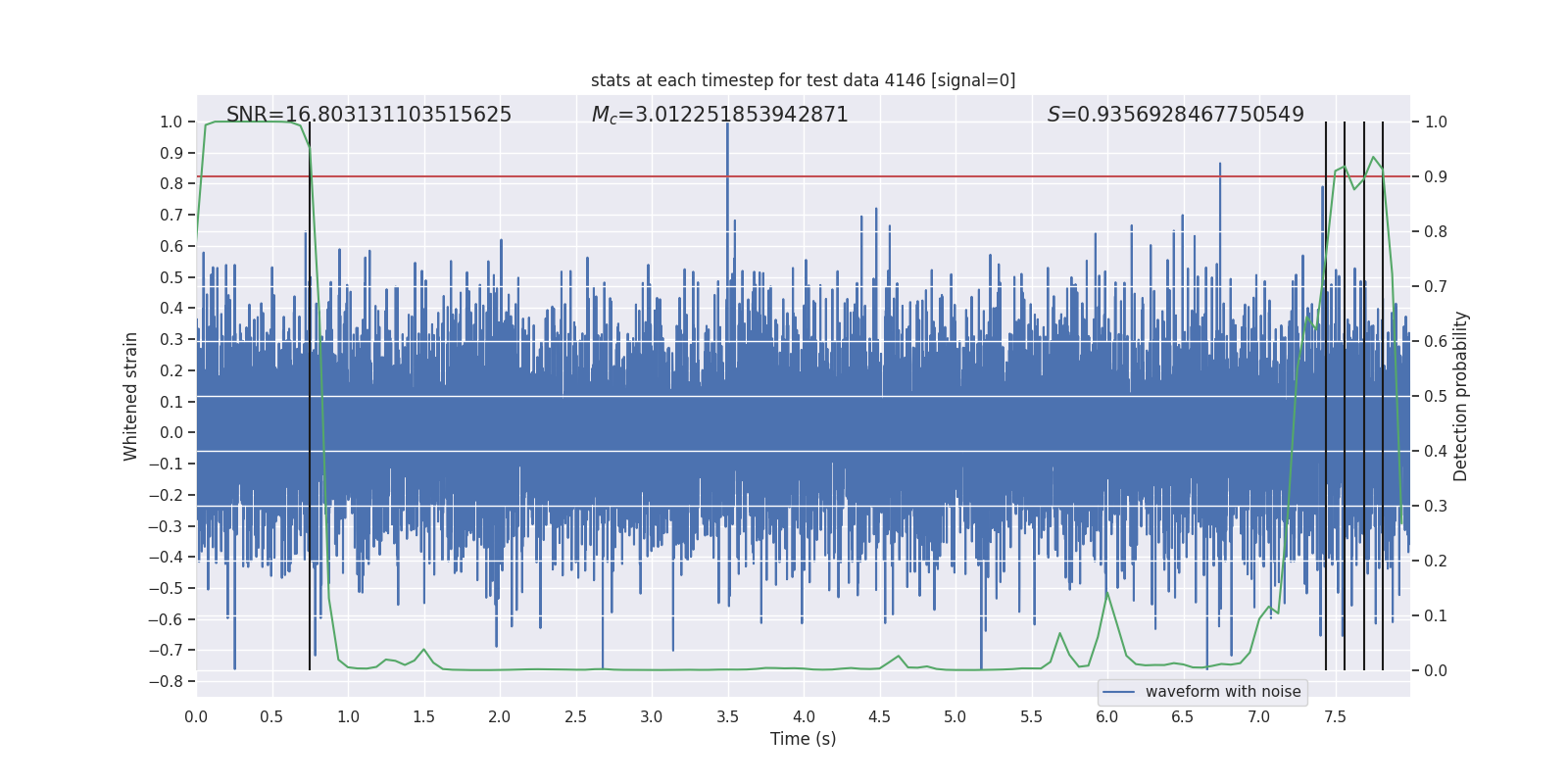This screenshot has height=784, width=1568.
Task: Click the 0.0 tick on time axis
Action: coord(196,716)
